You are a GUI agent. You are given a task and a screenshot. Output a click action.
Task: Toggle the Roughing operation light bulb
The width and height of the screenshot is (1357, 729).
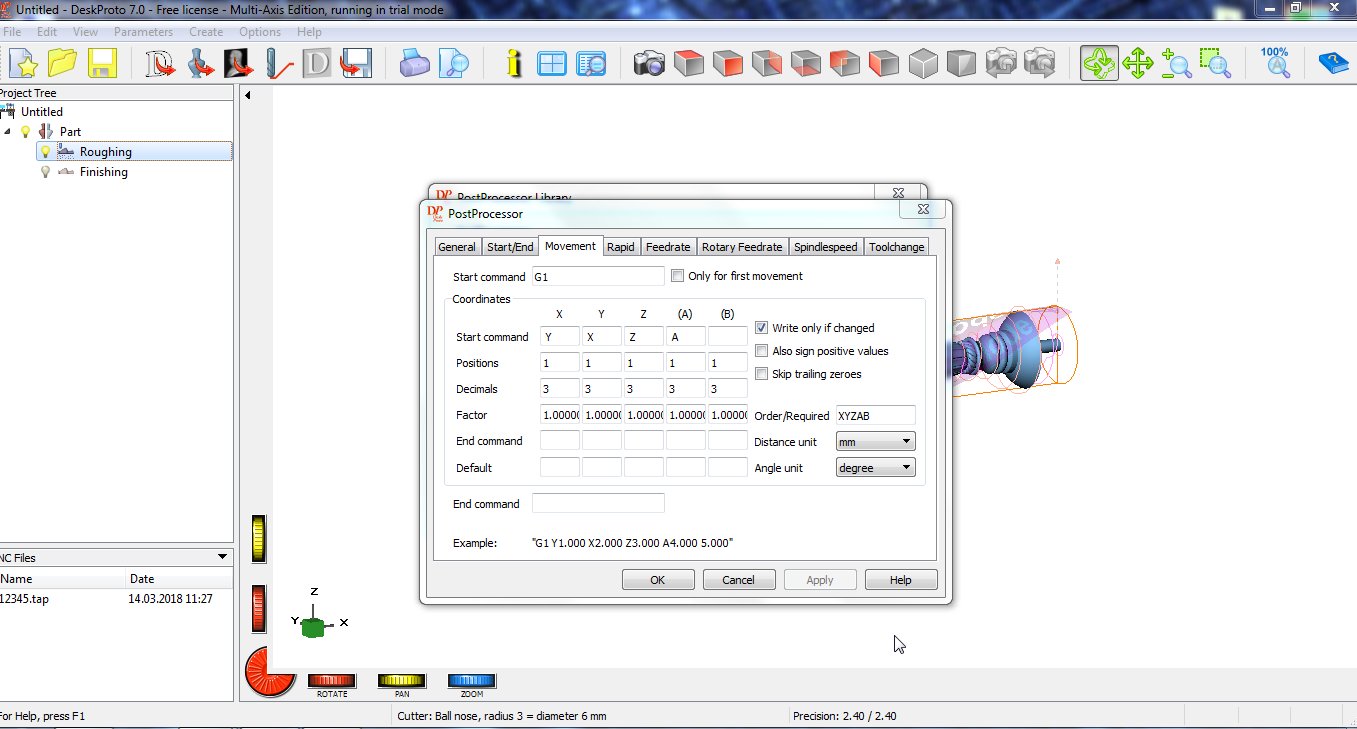pyautogui.click(x=45, y=152)
